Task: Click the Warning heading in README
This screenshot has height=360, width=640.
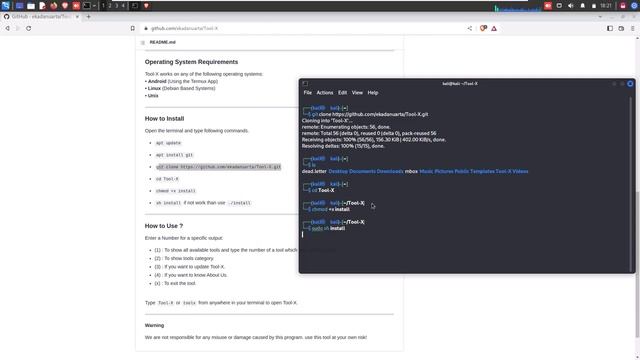Action: tap(154, 326)
